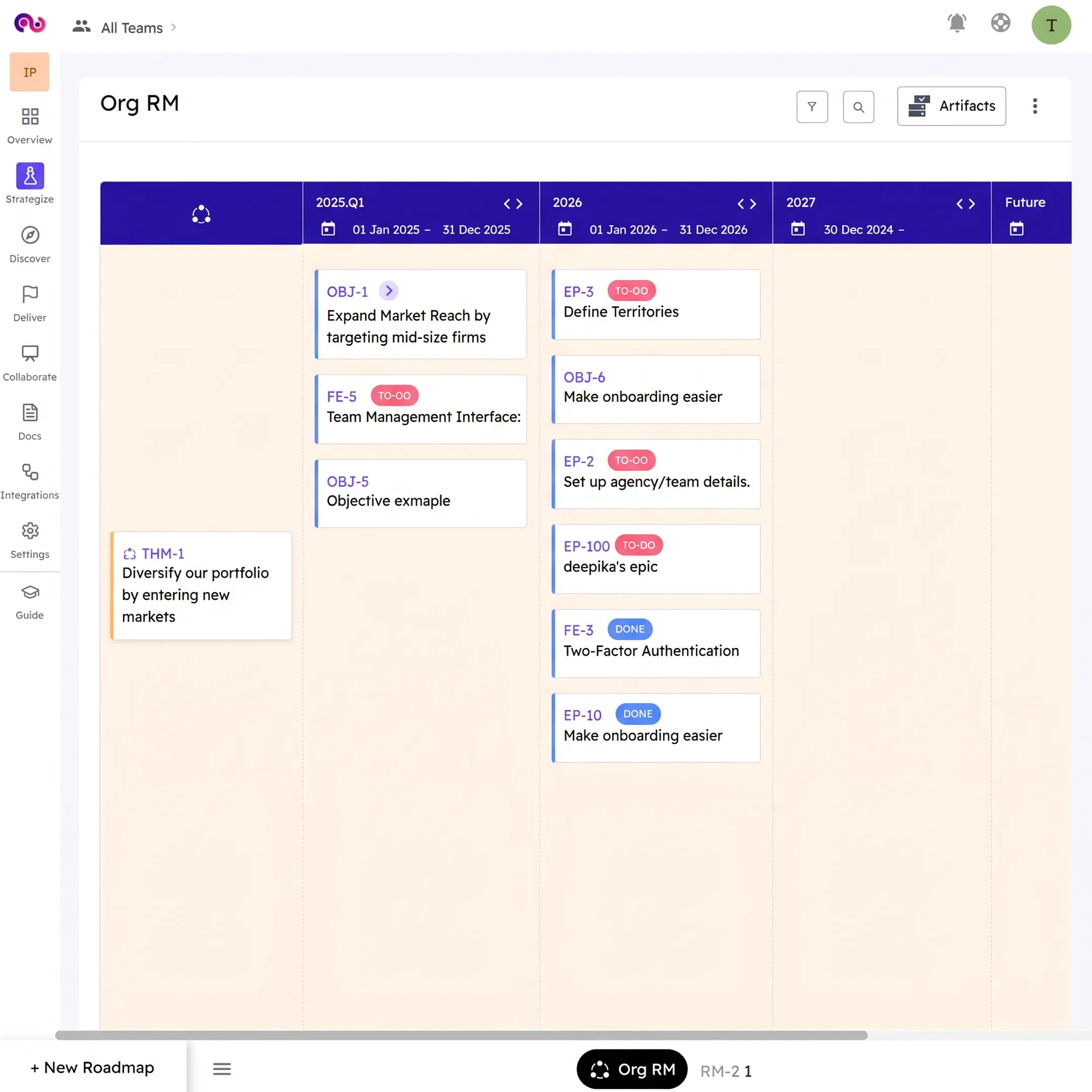Open the EP-3 Define Territories card
This screenshot has width=1092, height=1092.
656,305
